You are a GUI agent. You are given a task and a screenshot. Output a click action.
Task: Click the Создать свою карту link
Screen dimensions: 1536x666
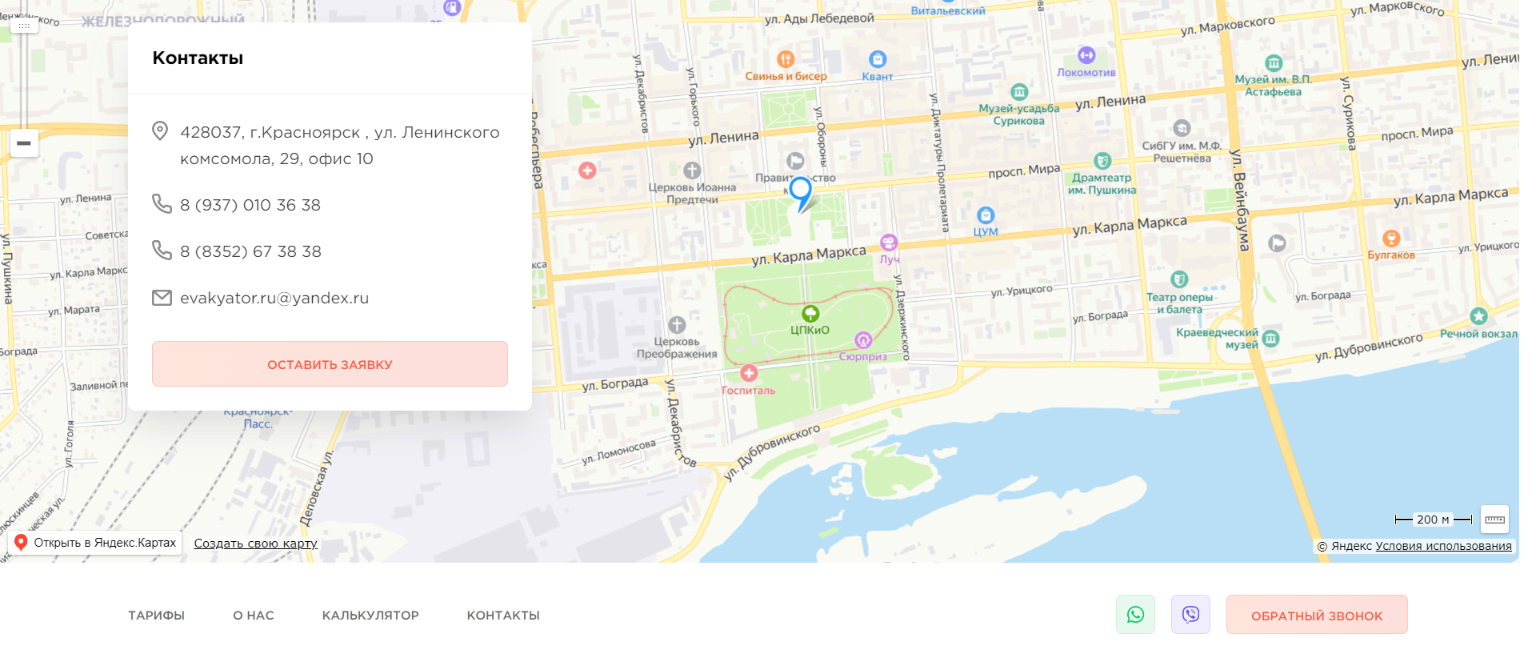255,543
